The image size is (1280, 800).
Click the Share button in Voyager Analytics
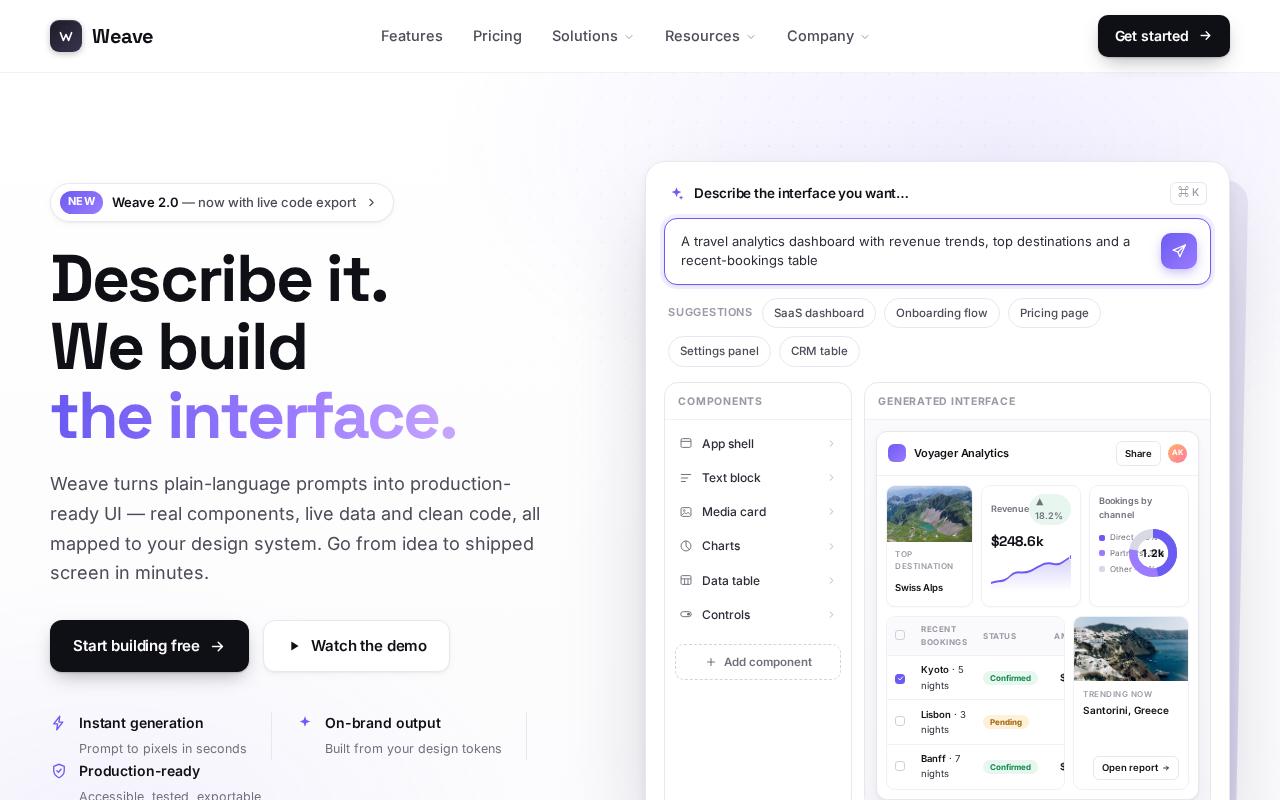(1138, 453)
